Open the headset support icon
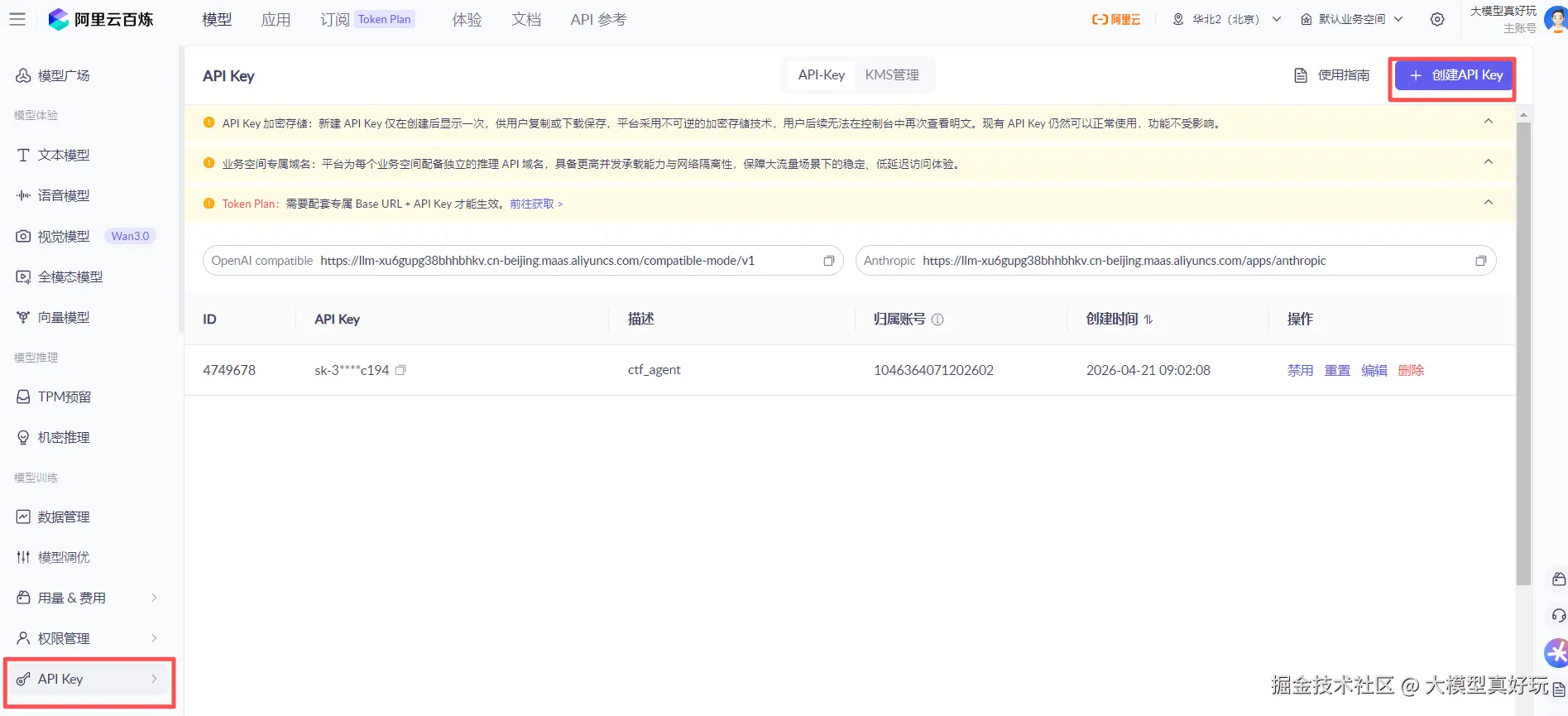 (1559, 616)
